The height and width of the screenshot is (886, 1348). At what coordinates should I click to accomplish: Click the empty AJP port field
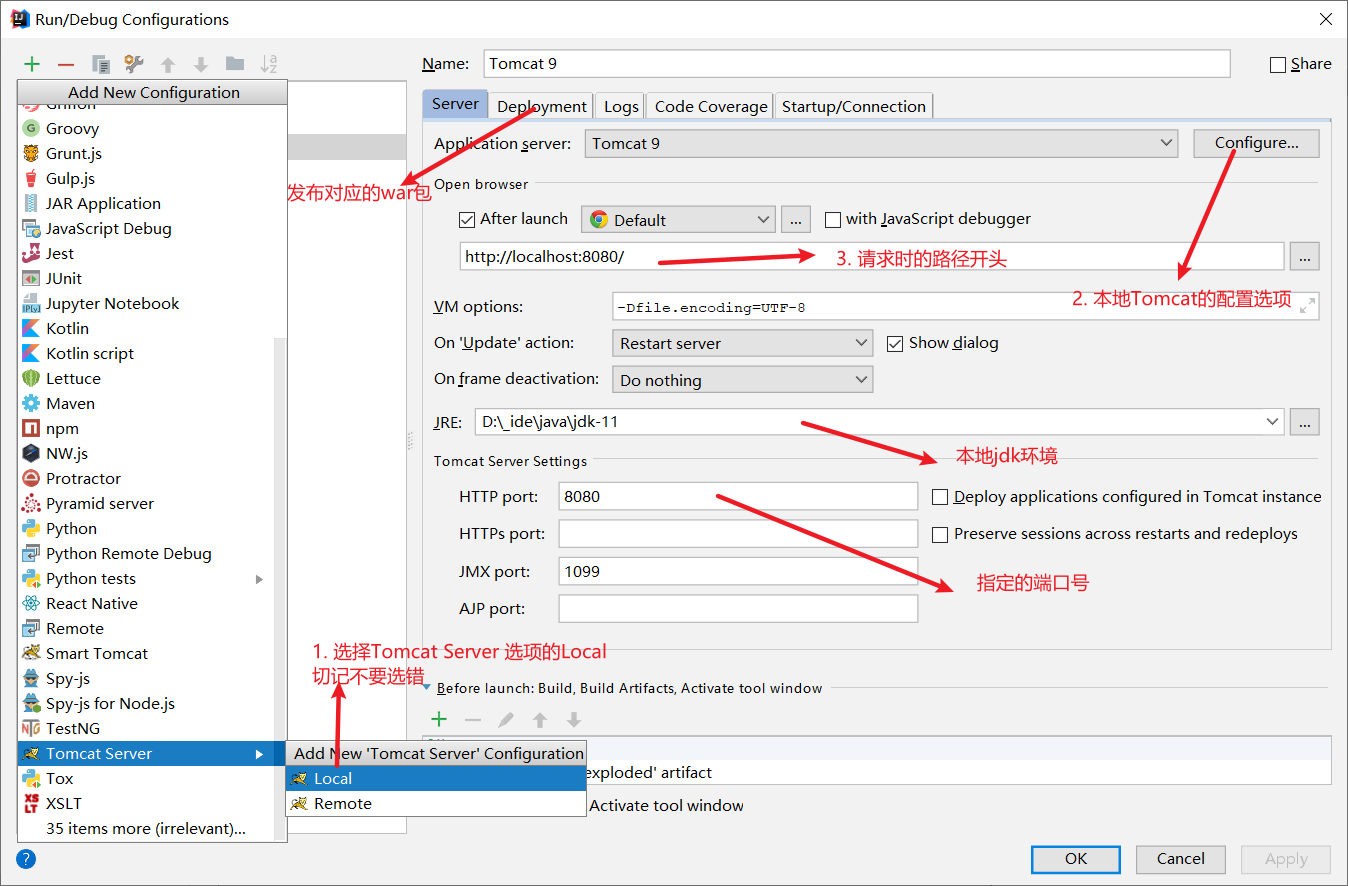point(738,608)
